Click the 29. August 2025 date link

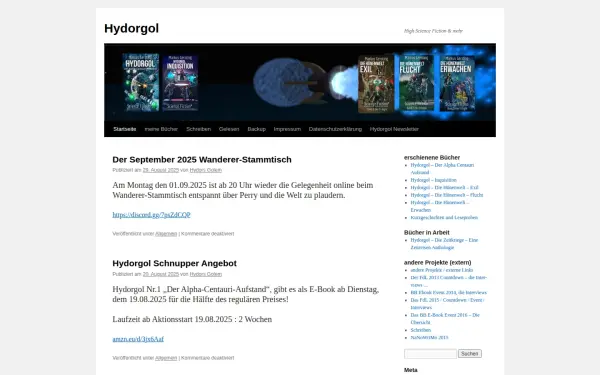(x=161, y=170)
